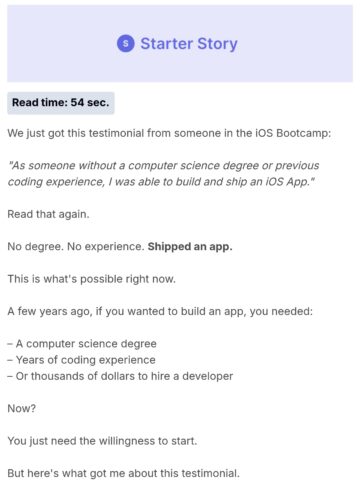The image size is (360, 480).
Task: Click the purple header banner
Action: tap(180, 44)
